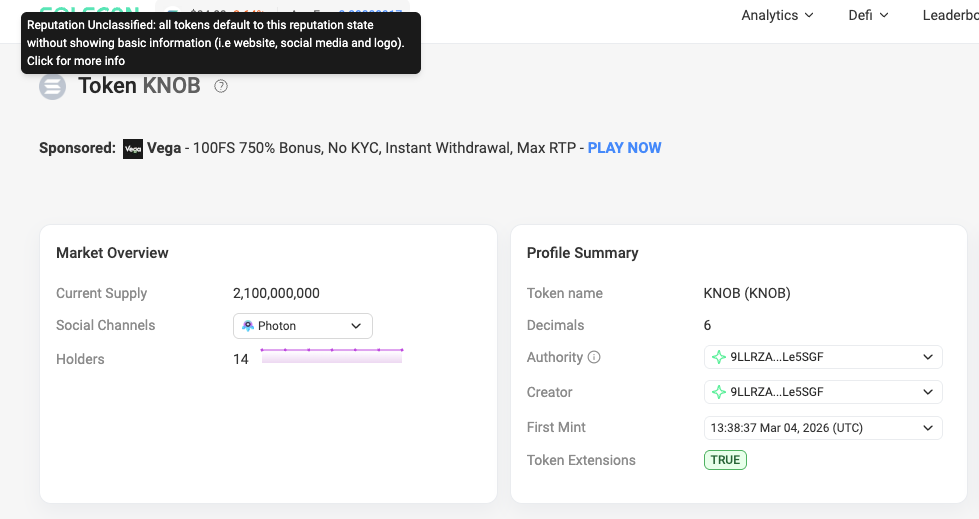This screenshot has height=519, width=979.
Task: Click the Photon icon in Social Channels
Action: [x=248, y=326]
